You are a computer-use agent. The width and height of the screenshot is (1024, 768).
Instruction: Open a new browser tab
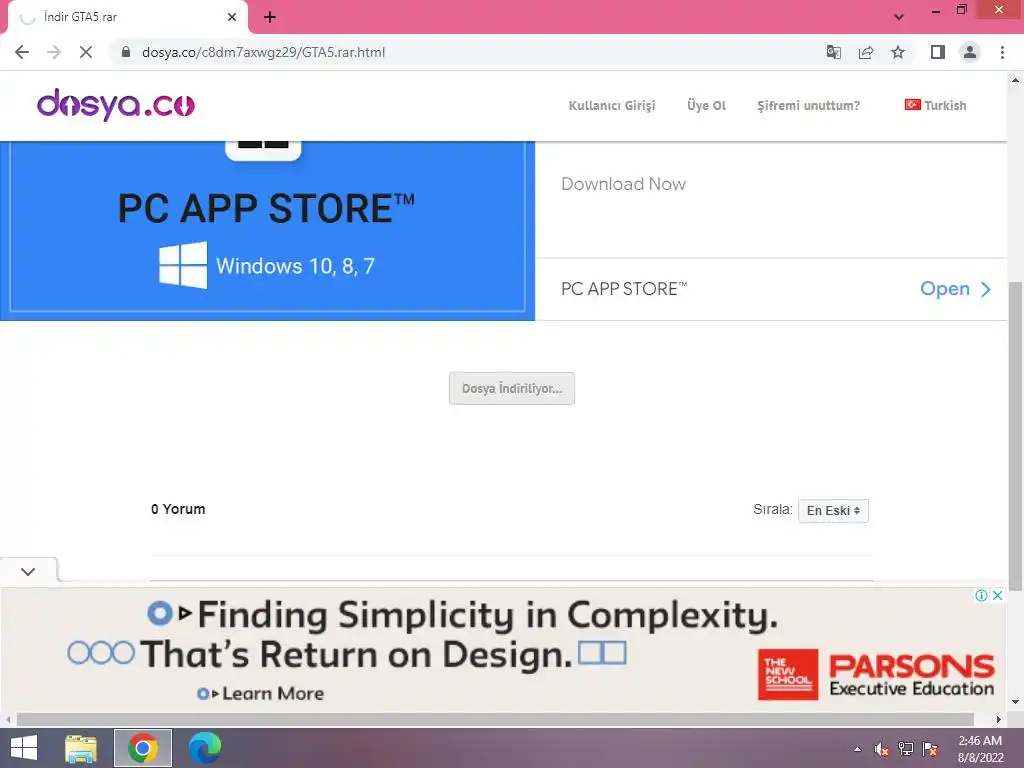tap(270, 17)
